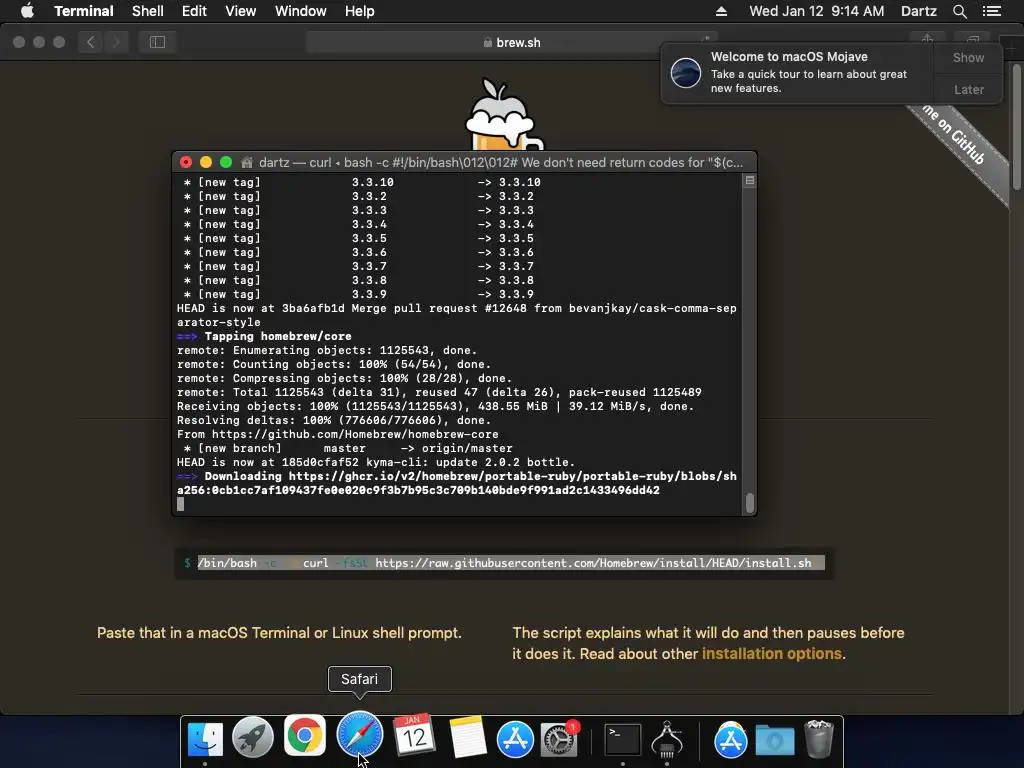This screenshot has height=768, width=1024.
Task: Open the Notes app in dock
Action: coord(467,737)
